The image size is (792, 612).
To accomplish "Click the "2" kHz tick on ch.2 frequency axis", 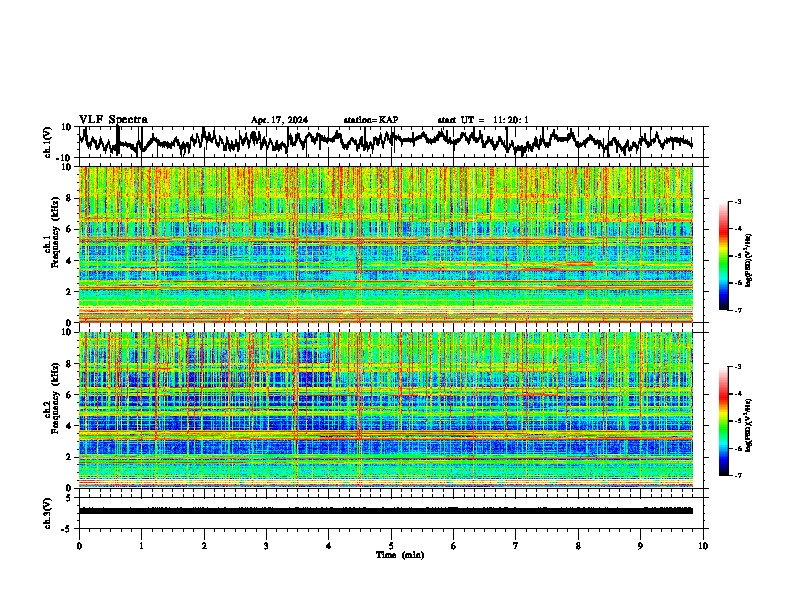I will coord(70,457).
